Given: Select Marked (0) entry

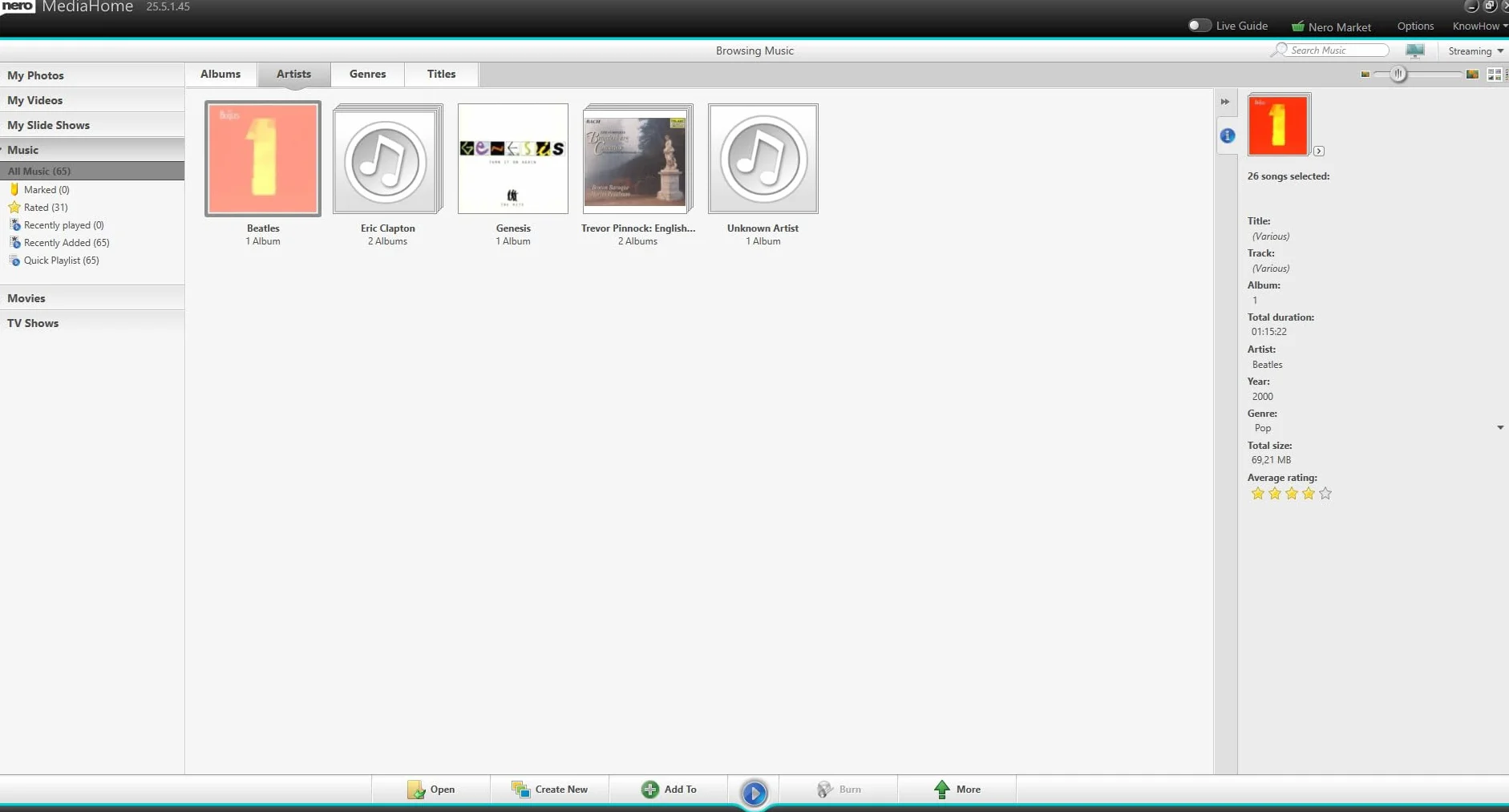Looking at the screenshot, I should (x=47, y=190).
